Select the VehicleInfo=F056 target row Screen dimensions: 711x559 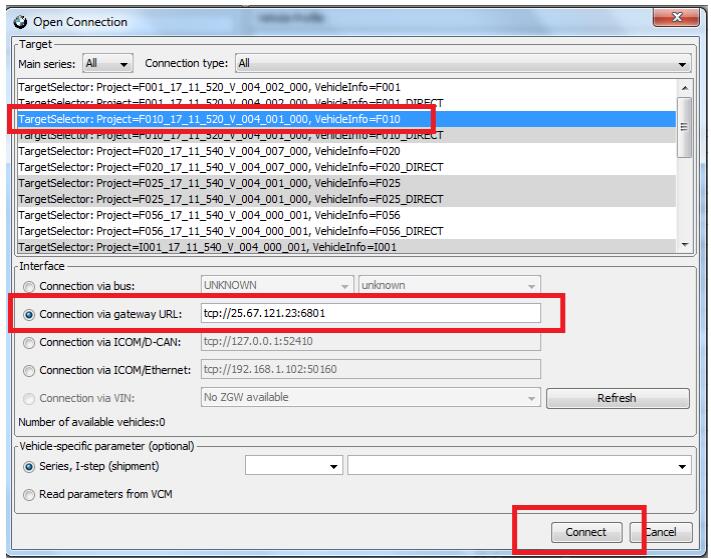coord(346,215)
